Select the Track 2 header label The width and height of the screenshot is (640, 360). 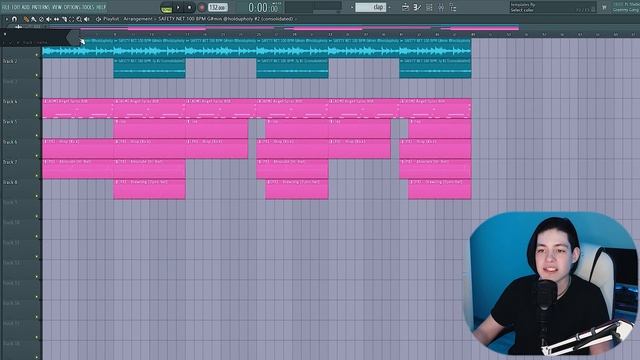pyautogui.click(x=10, y=61)
